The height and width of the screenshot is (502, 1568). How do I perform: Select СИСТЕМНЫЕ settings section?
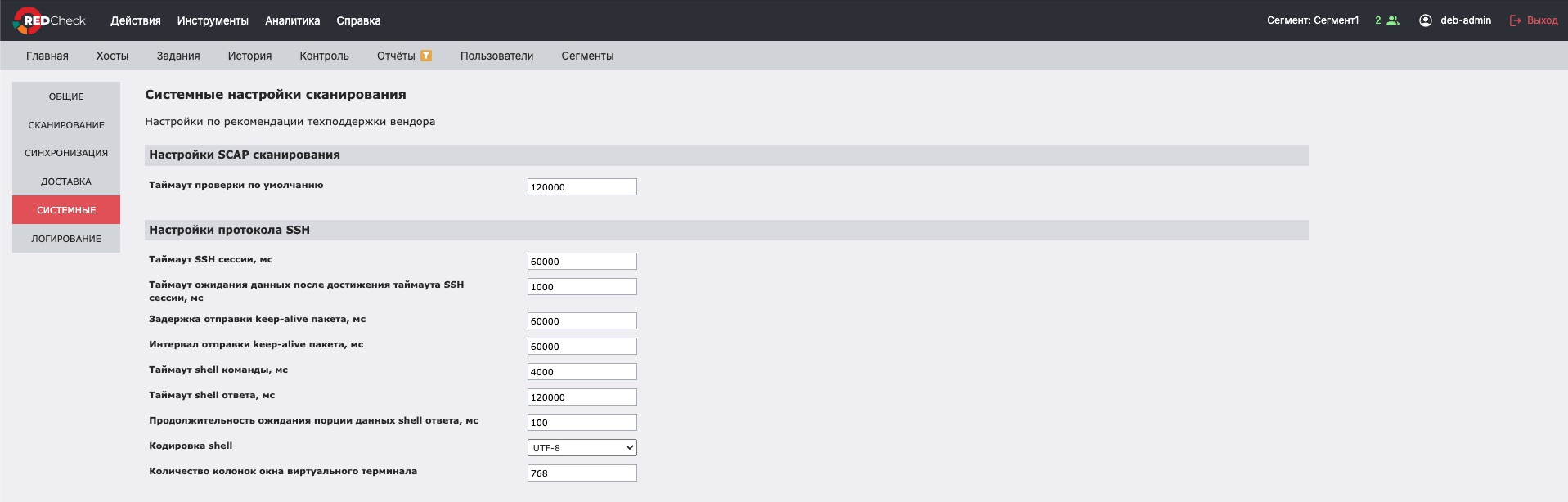point(66,210)
